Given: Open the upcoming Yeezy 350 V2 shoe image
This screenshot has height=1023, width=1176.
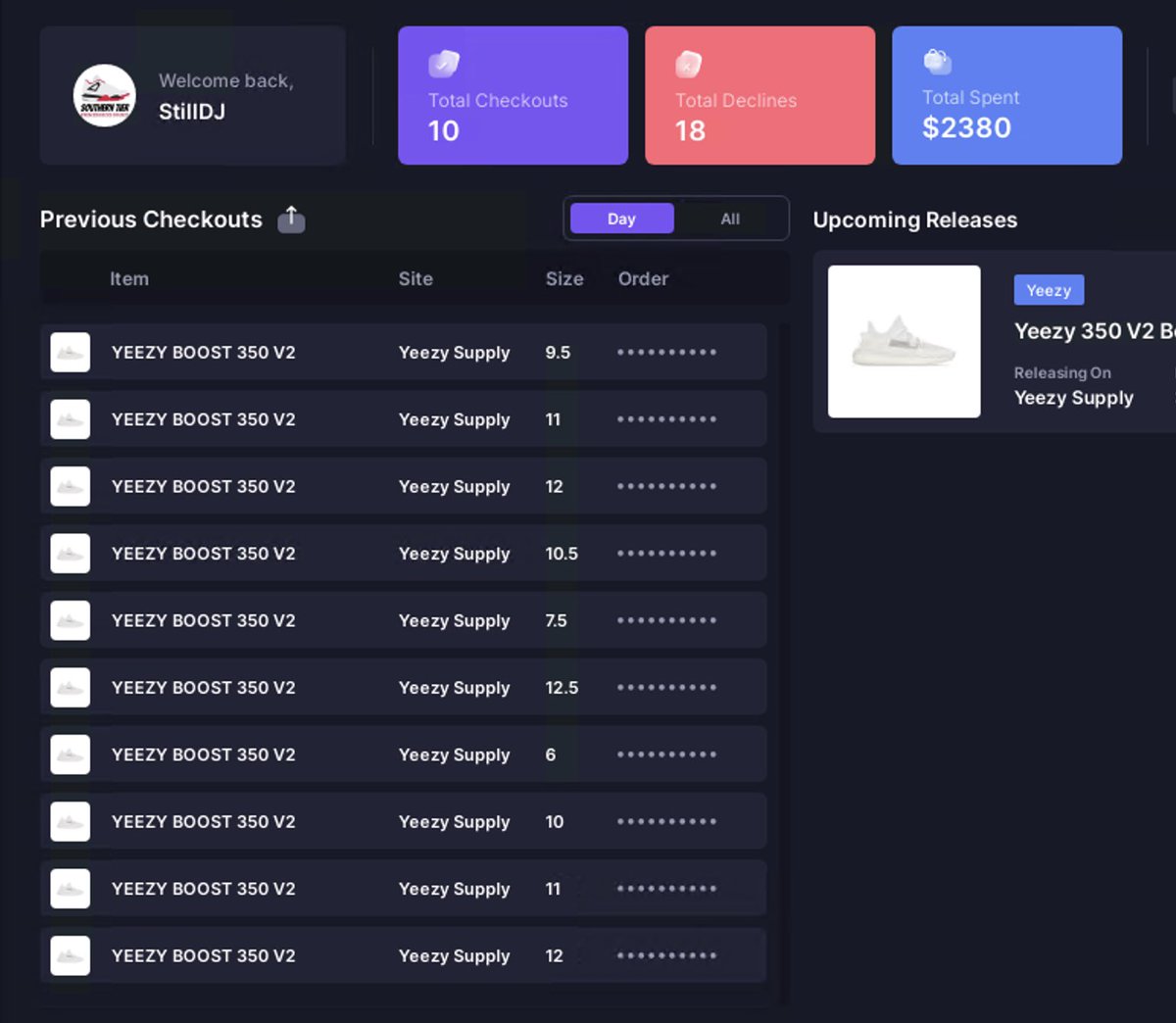Looking at the screenshot, I should point(905,342).
